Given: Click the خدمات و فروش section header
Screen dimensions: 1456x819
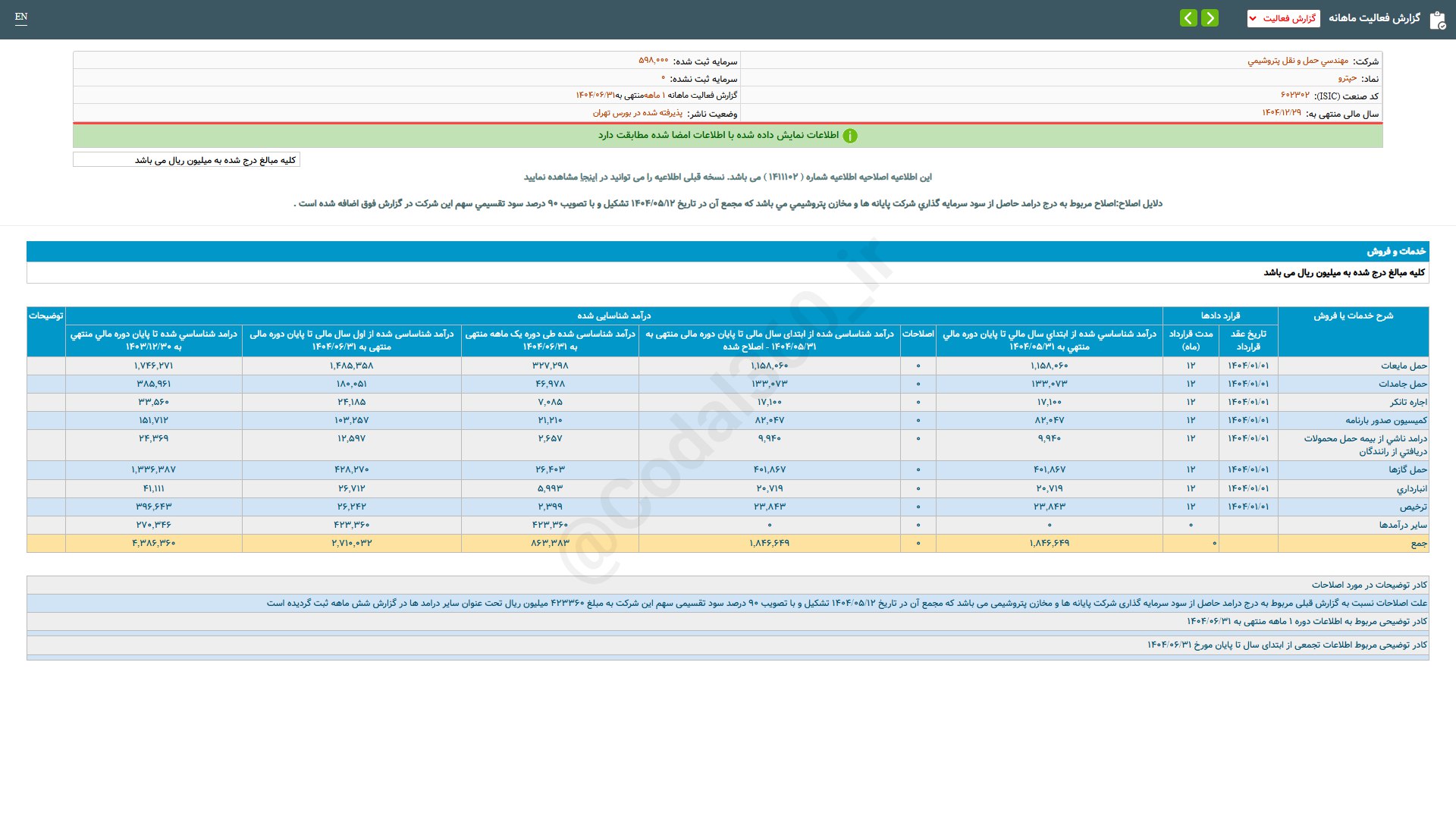Looking at the screenshot, I should tap(1395, 251).
